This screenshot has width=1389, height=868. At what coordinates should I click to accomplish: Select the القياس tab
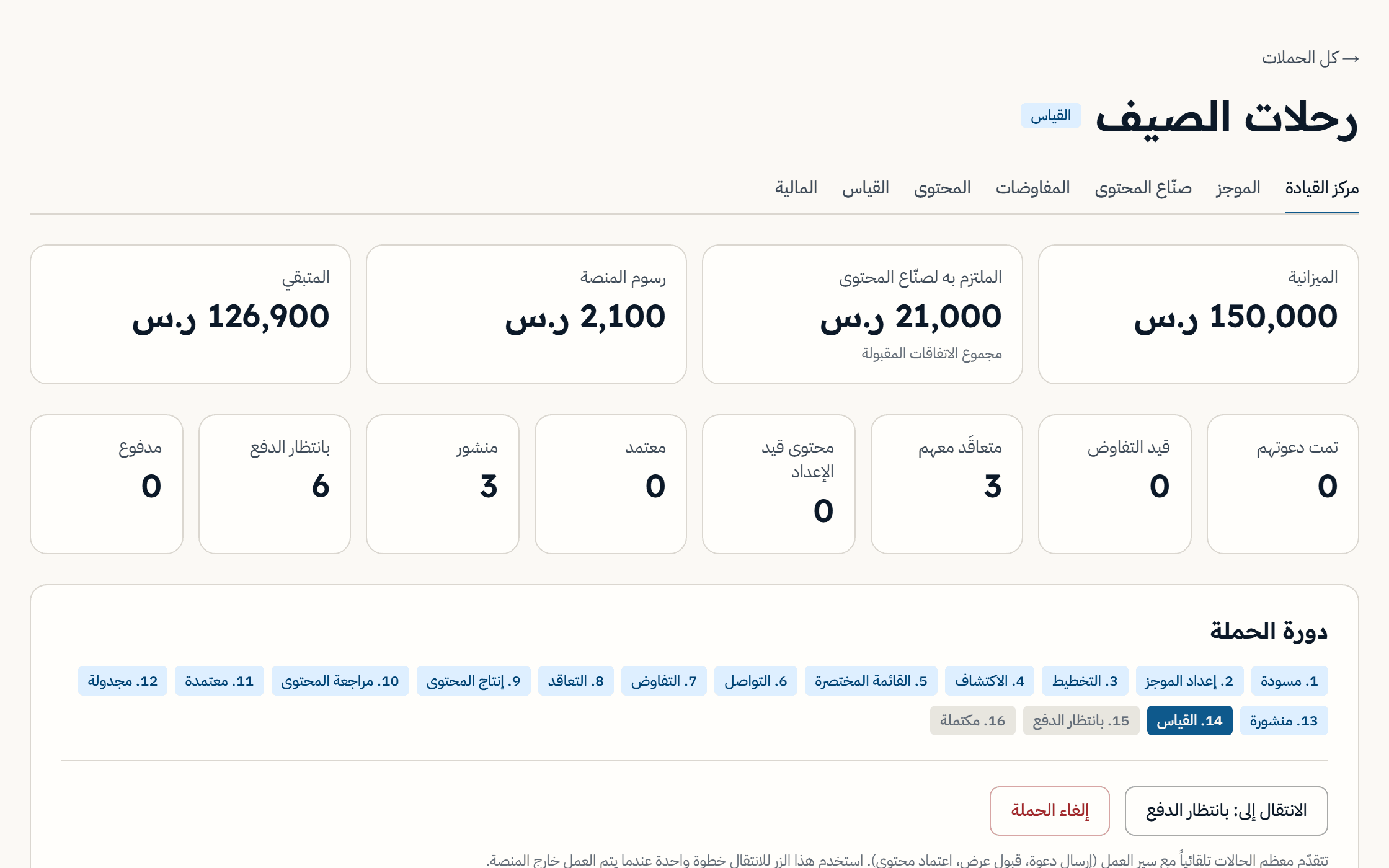pos(865,188)
